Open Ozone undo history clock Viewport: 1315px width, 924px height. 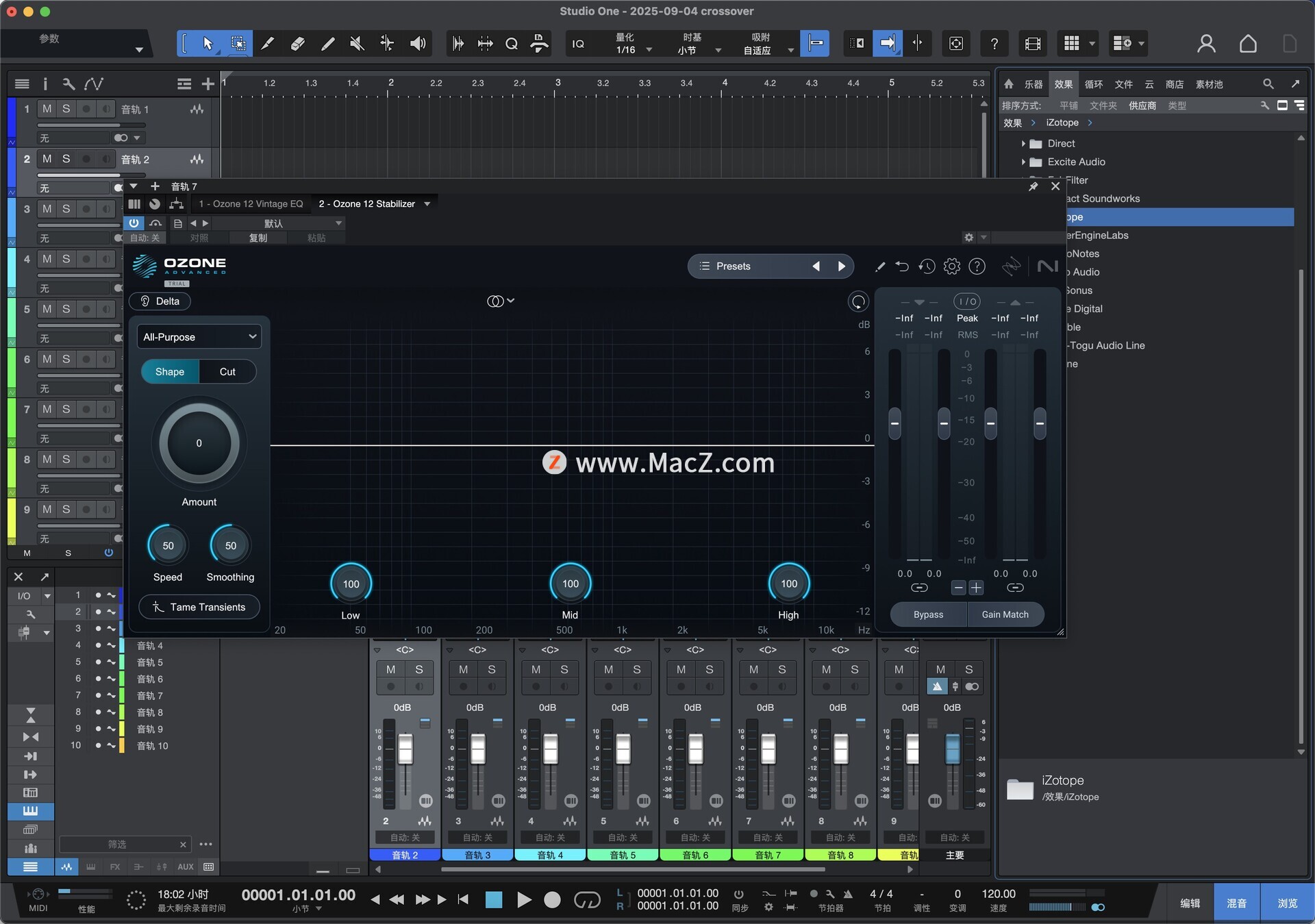coord(927,266)
